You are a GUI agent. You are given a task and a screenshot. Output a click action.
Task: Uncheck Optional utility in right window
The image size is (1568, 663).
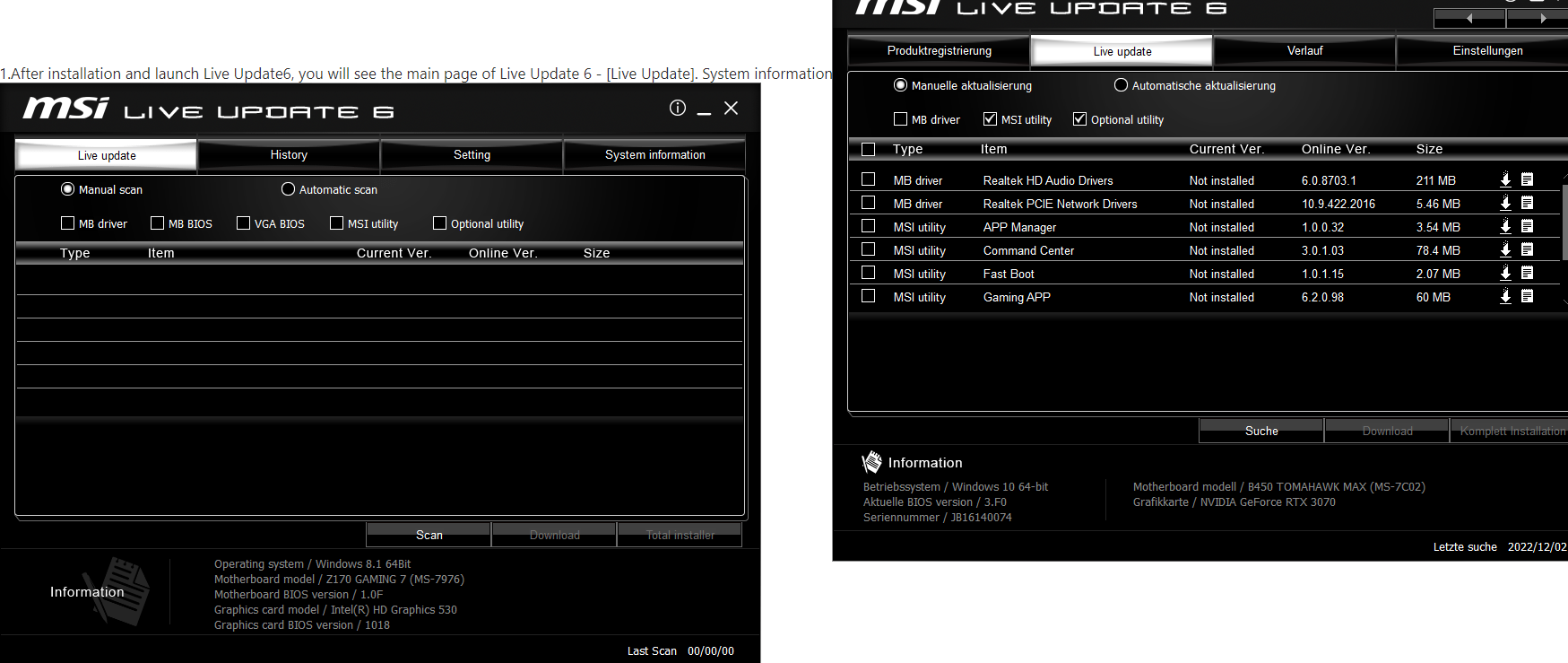pos(1079,118)
